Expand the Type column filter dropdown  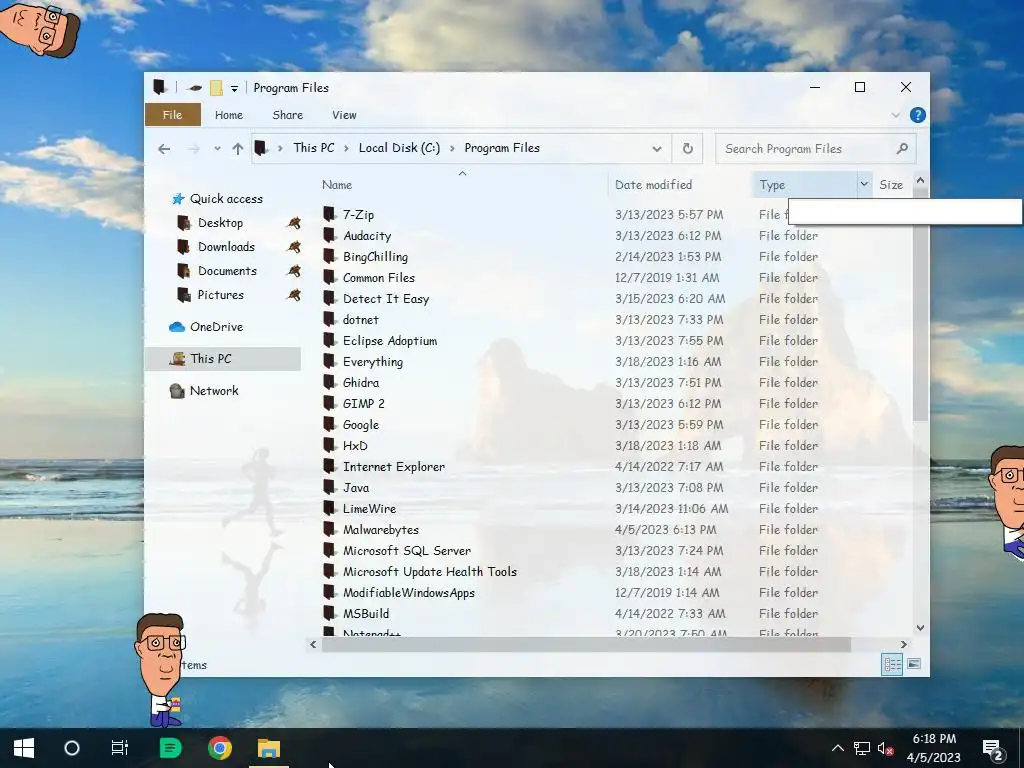click(864, 185)
